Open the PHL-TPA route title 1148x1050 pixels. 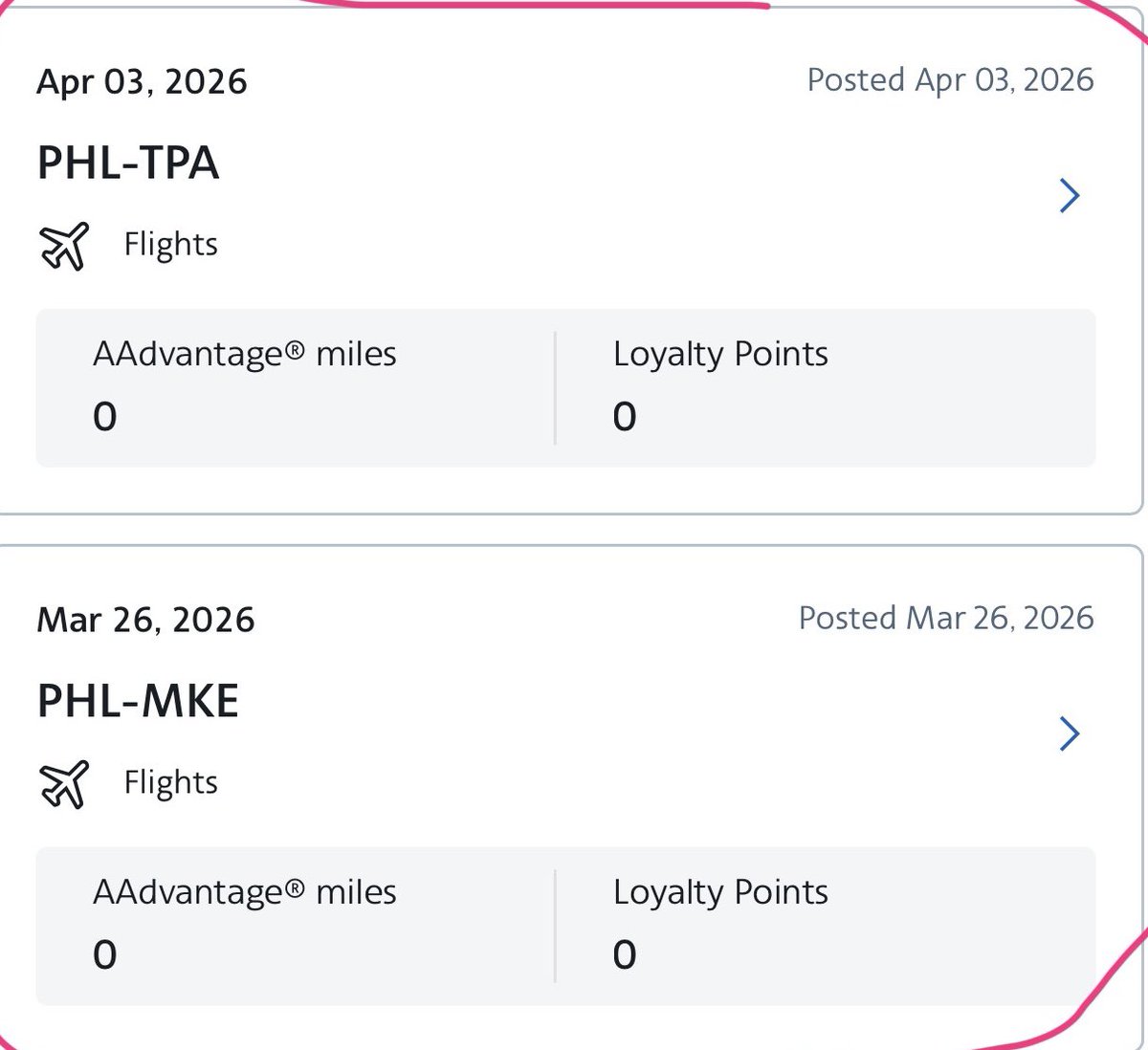[128, 163]
